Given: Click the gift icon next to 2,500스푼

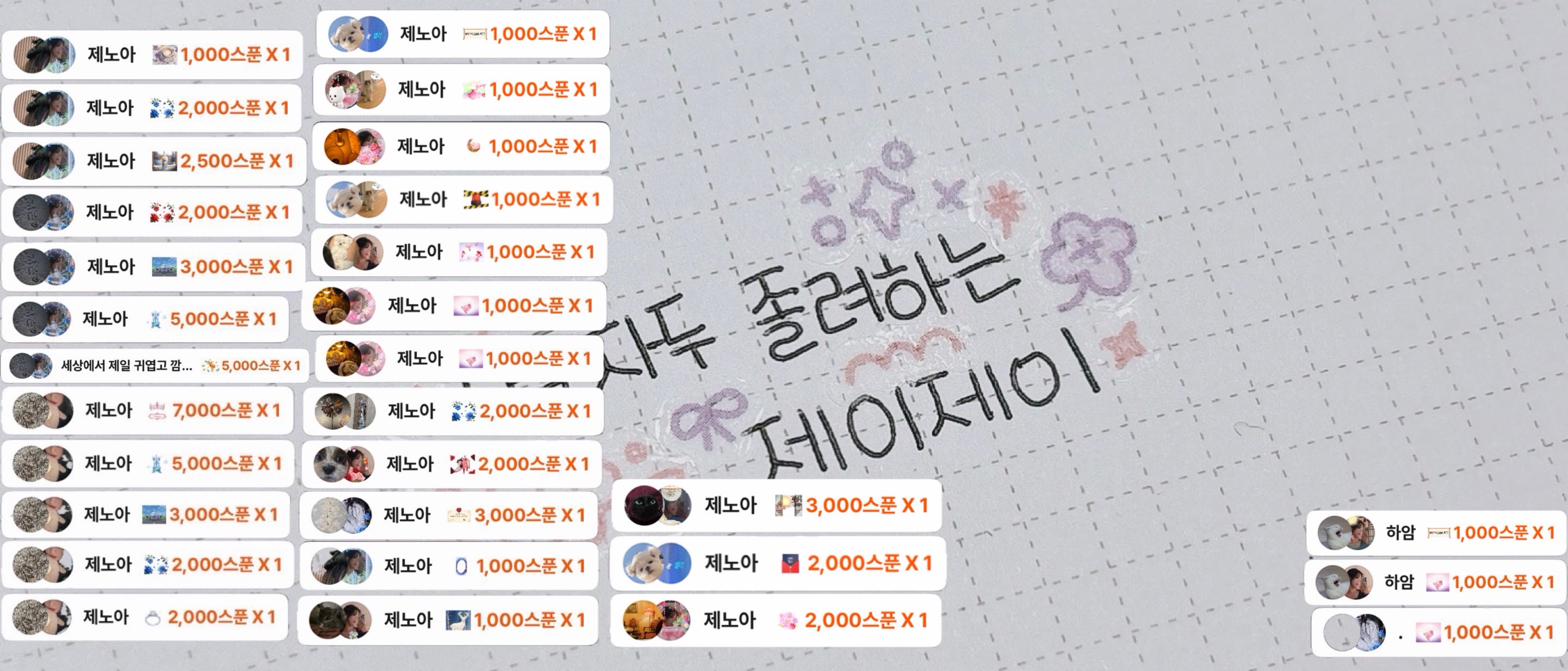Looking at the screenshot, I should (164, 160).
